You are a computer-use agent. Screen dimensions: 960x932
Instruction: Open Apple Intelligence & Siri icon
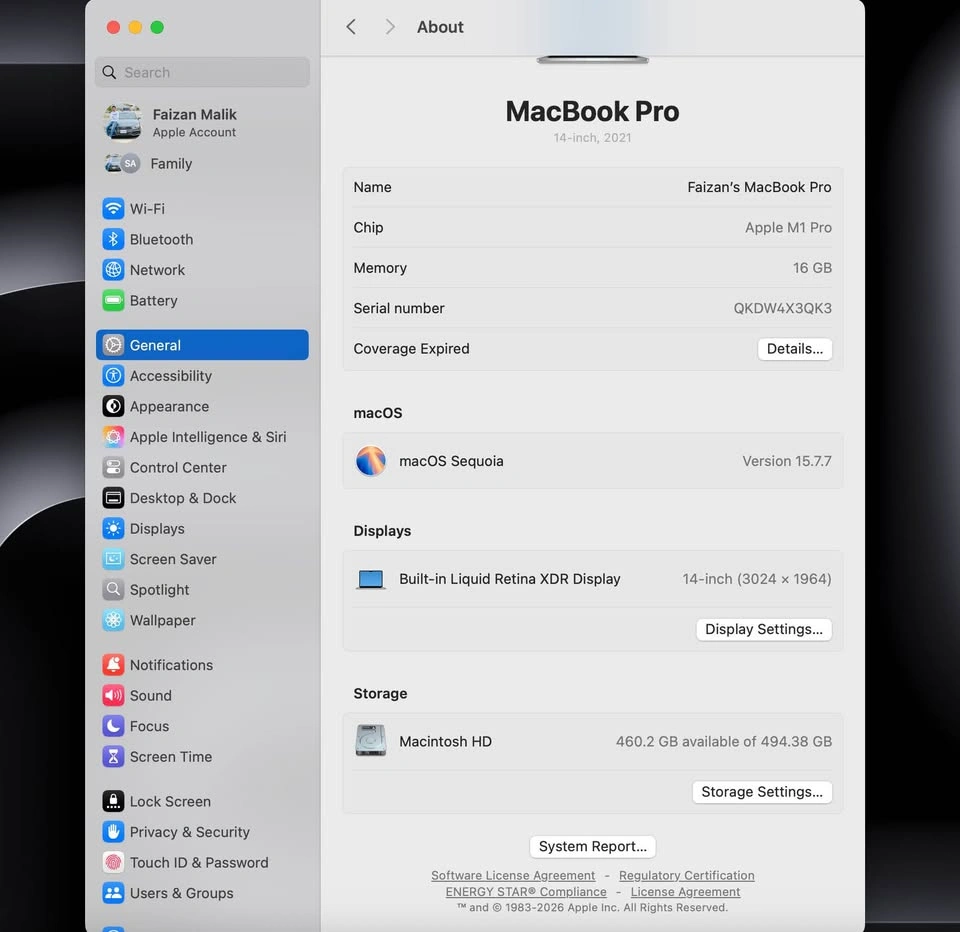[x=113, y=437]
